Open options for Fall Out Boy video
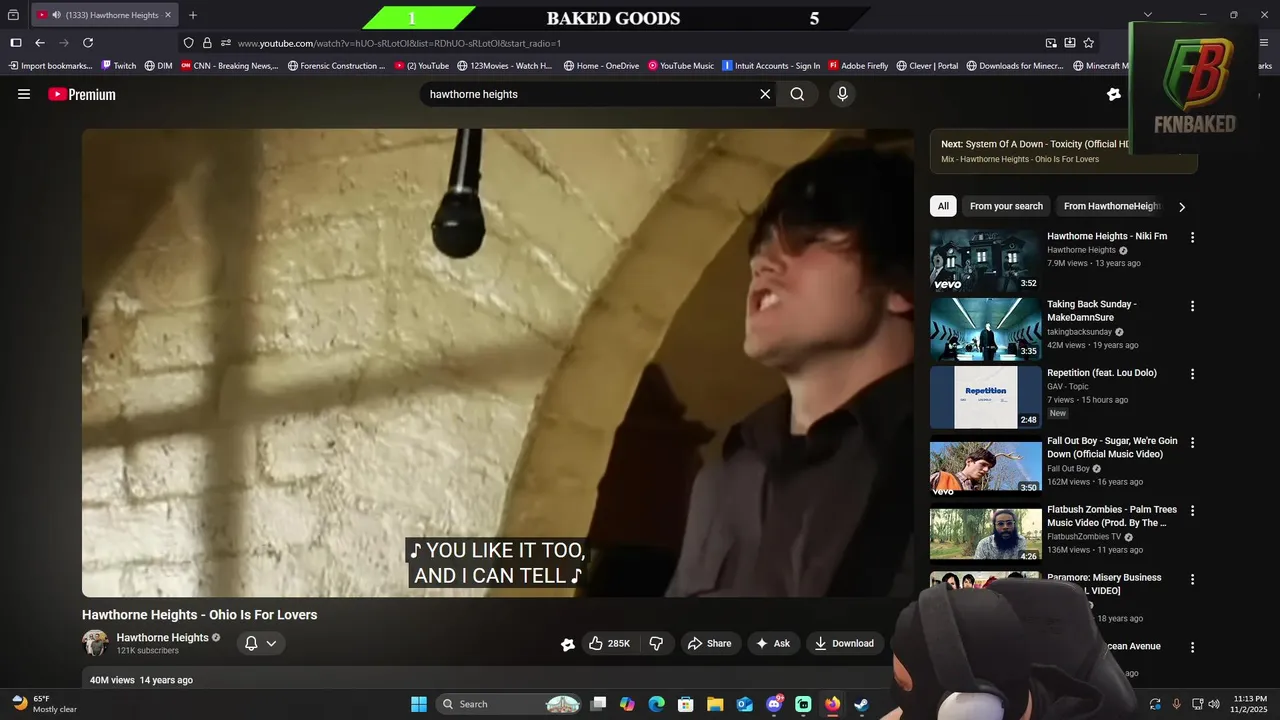The width and height of the screenshot is (1280, 720). click(x=1192, y=442)
